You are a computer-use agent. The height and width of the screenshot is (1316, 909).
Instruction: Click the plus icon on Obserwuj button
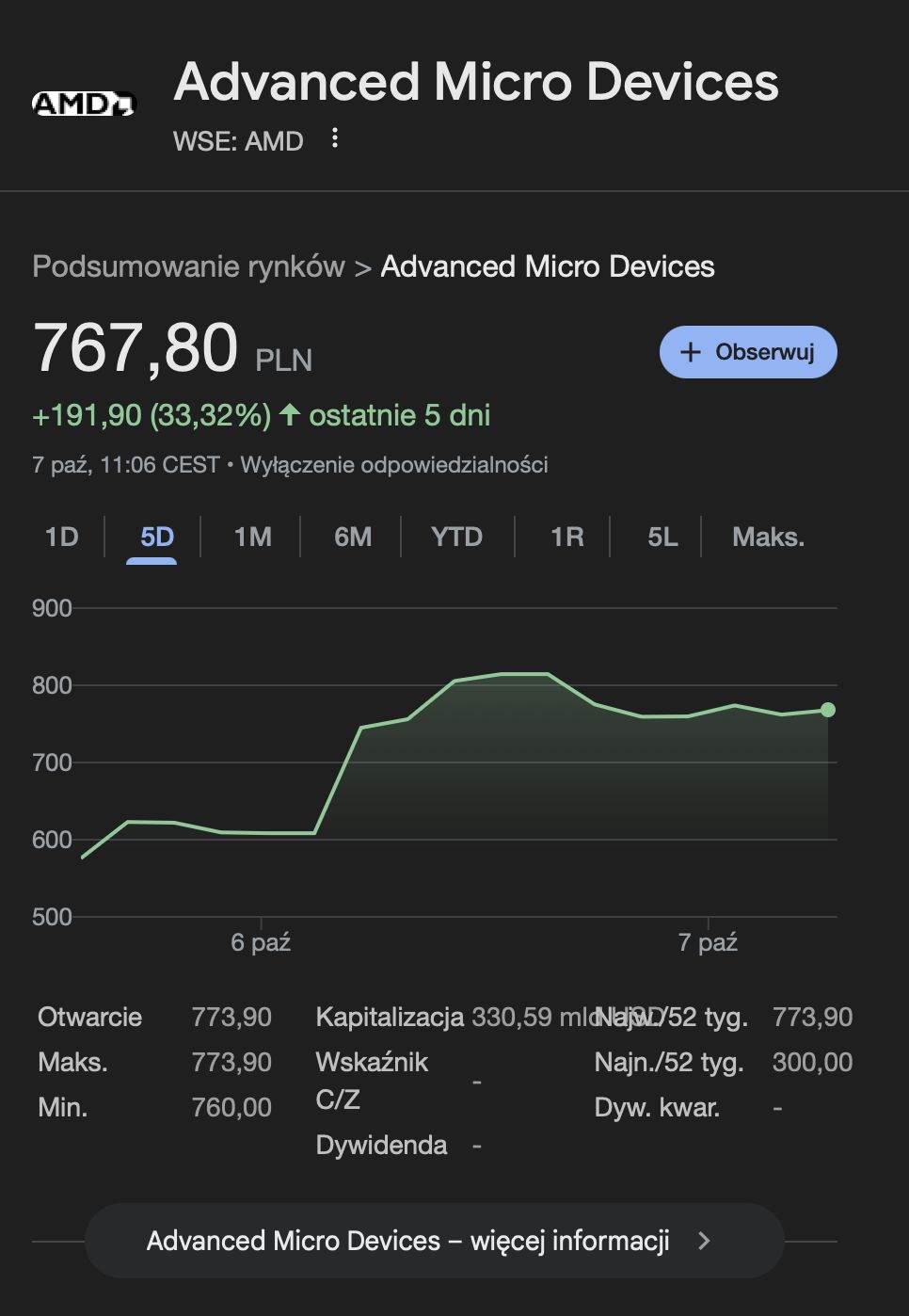(692, 351)
